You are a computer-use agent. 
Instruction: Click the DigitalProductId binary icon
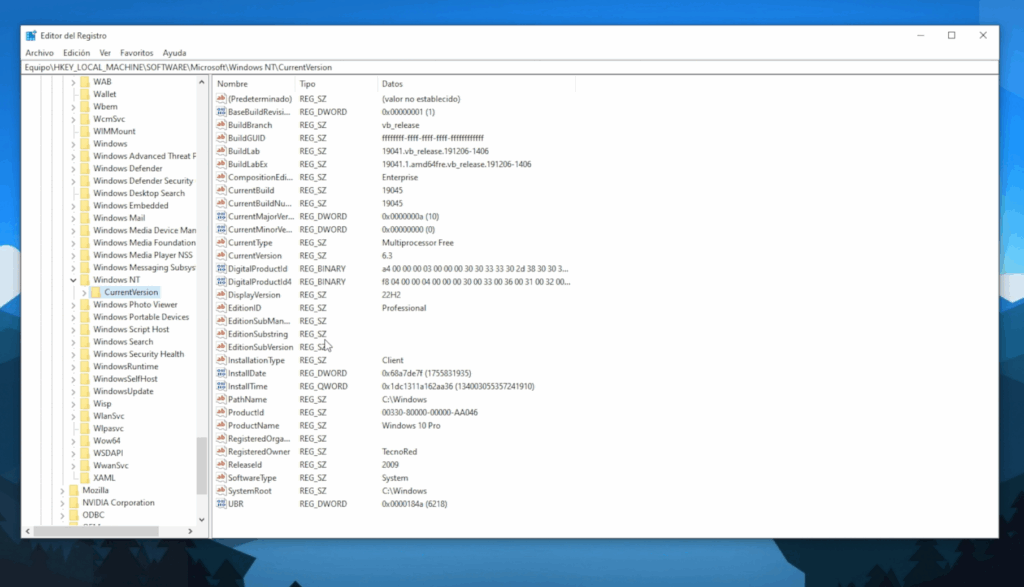click(x=221, y=268)
